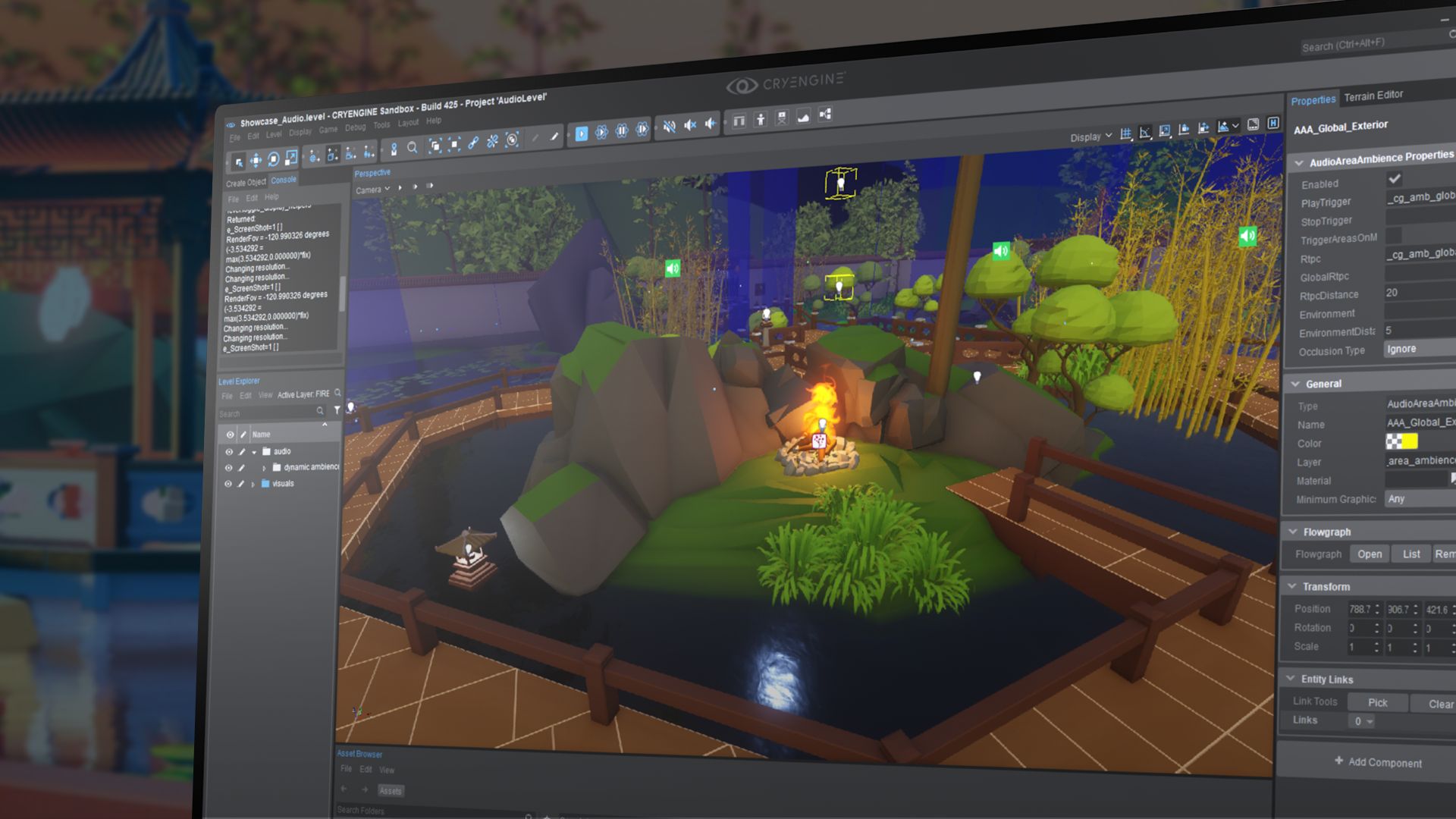1456x819 pixels.
Task: Click the magnifier search icon in main toolbar
Action: [412, 147]
